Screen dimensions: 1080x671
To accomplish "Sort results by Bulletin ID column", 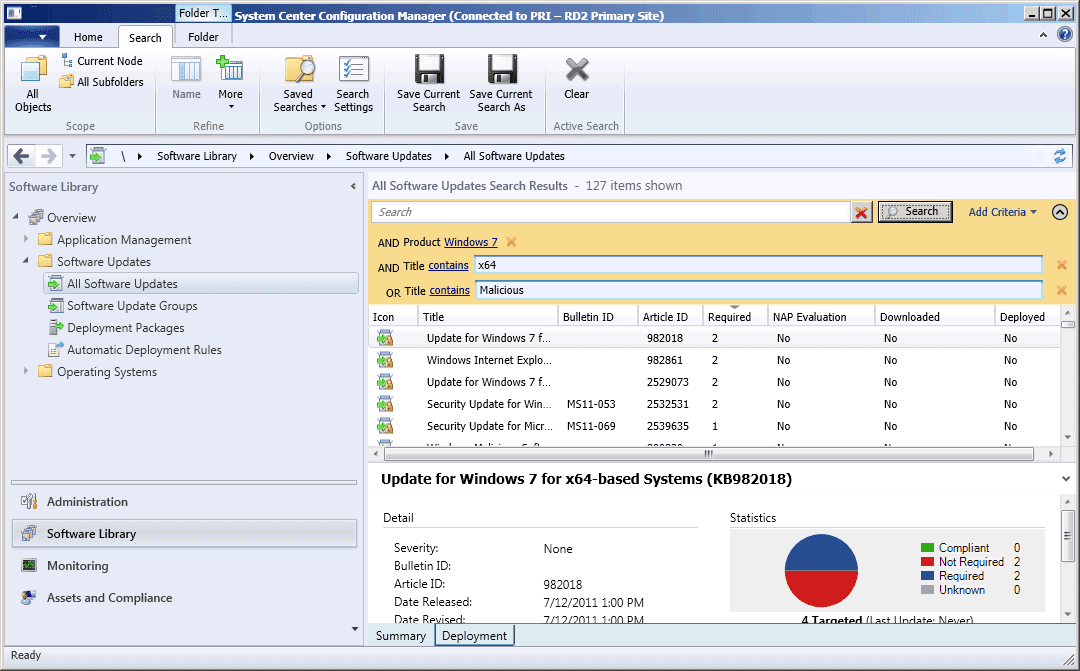I will (x=597, y=317).
